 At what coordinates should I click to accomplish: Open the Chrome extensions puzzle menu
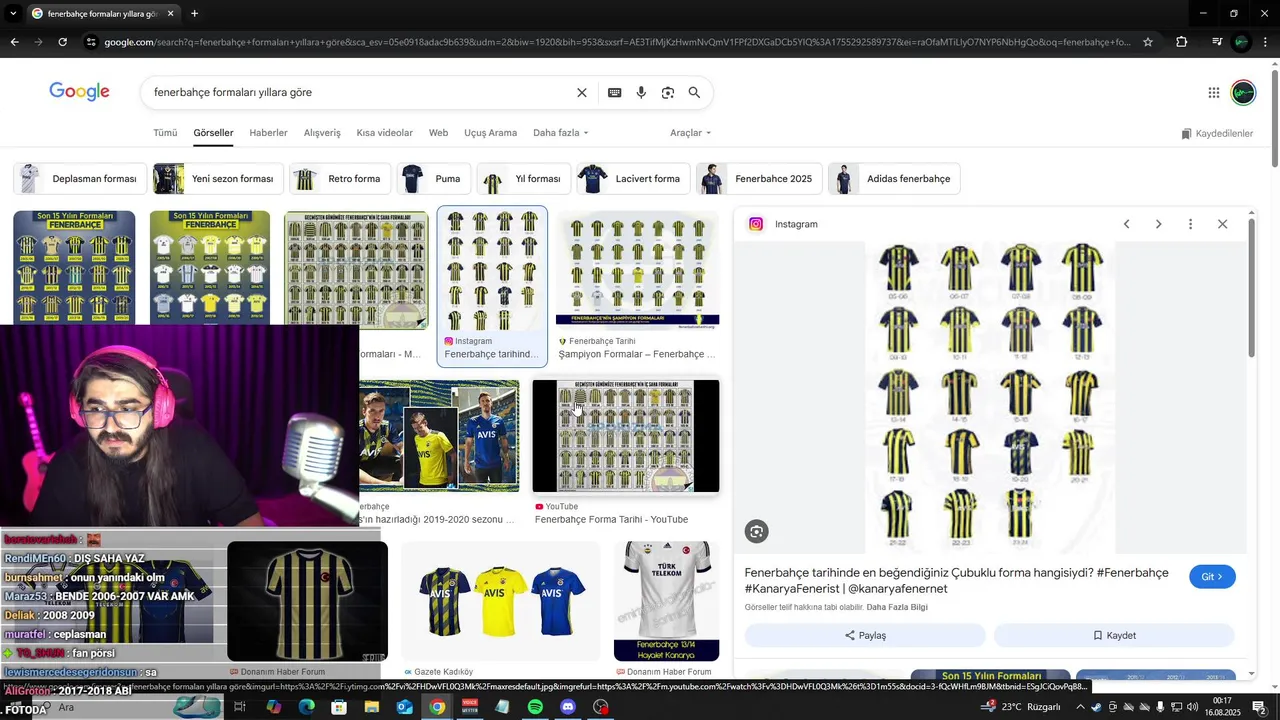[1182, 42]
